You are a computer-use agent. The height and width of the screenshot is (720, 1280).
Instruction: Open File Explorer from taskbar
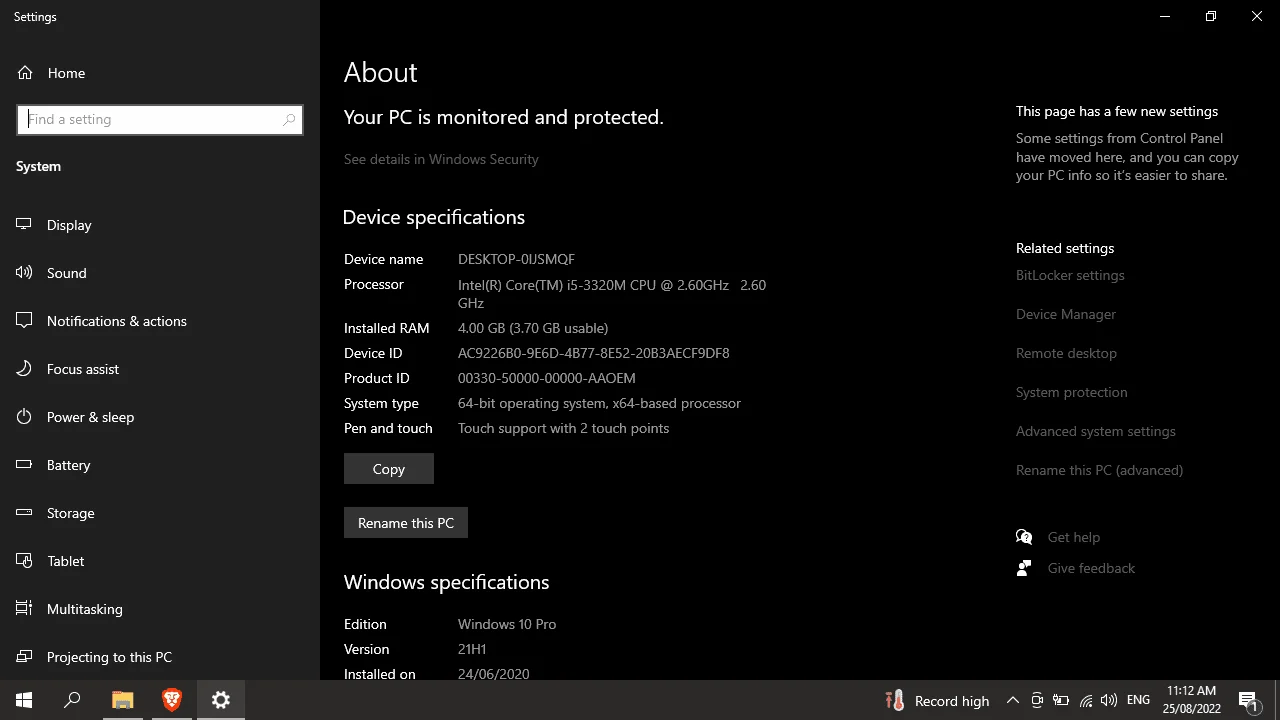point(122,700)
